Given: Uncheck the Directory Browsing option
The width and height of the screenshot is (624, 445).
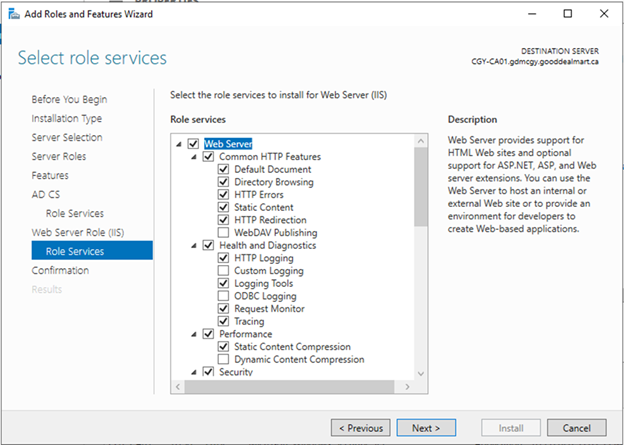Looking at the screenshot, I should (x=224, y=182).
